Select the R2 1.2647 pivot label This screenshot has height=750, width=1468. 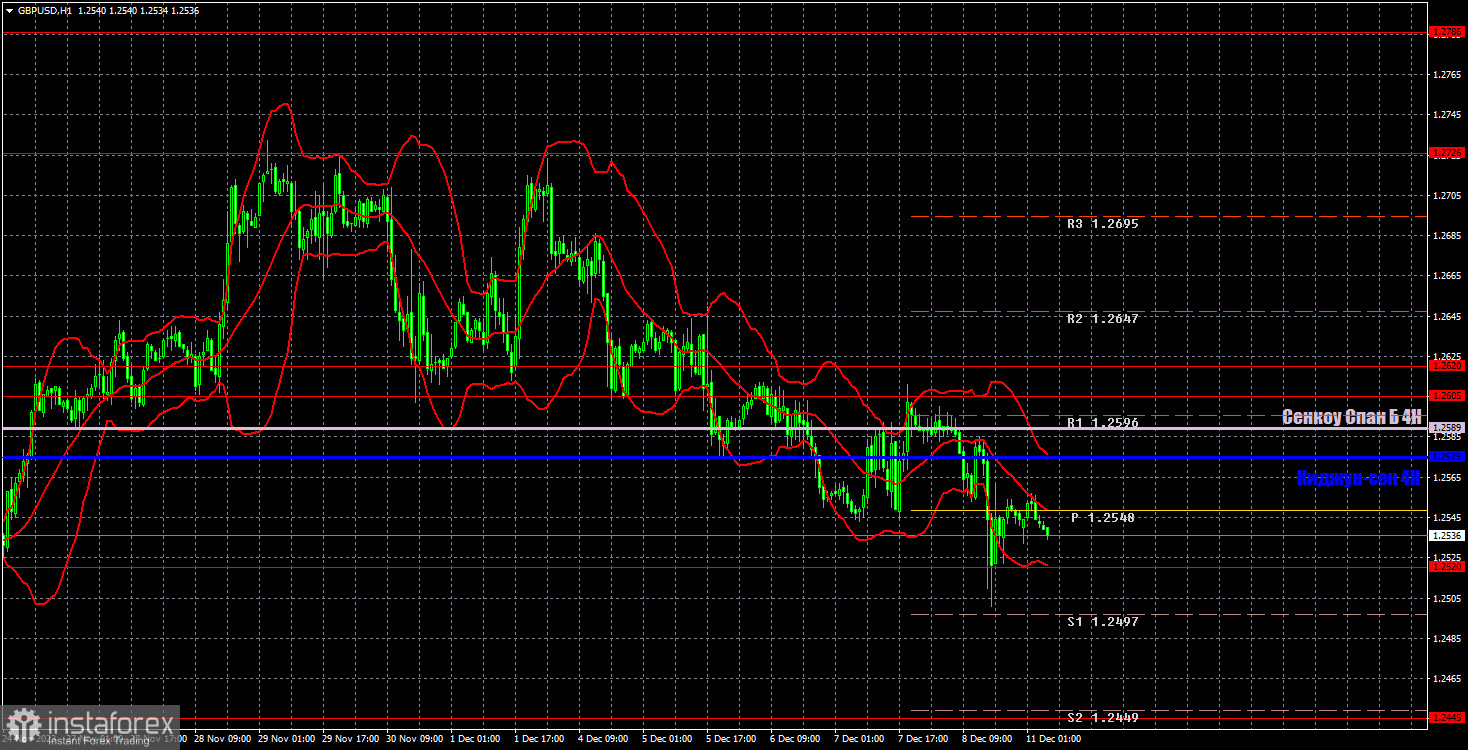tap(1101, 319)
